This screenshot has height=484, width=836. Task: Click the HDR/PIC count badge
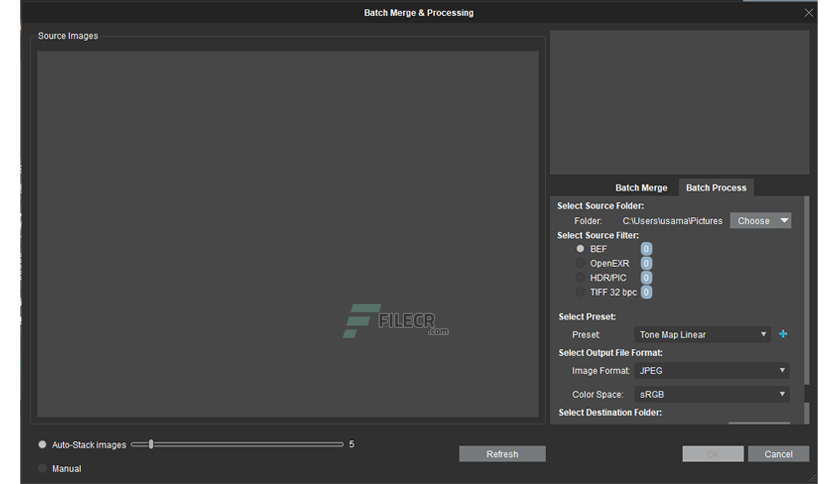pyautogui.click(x=646, y=278)
